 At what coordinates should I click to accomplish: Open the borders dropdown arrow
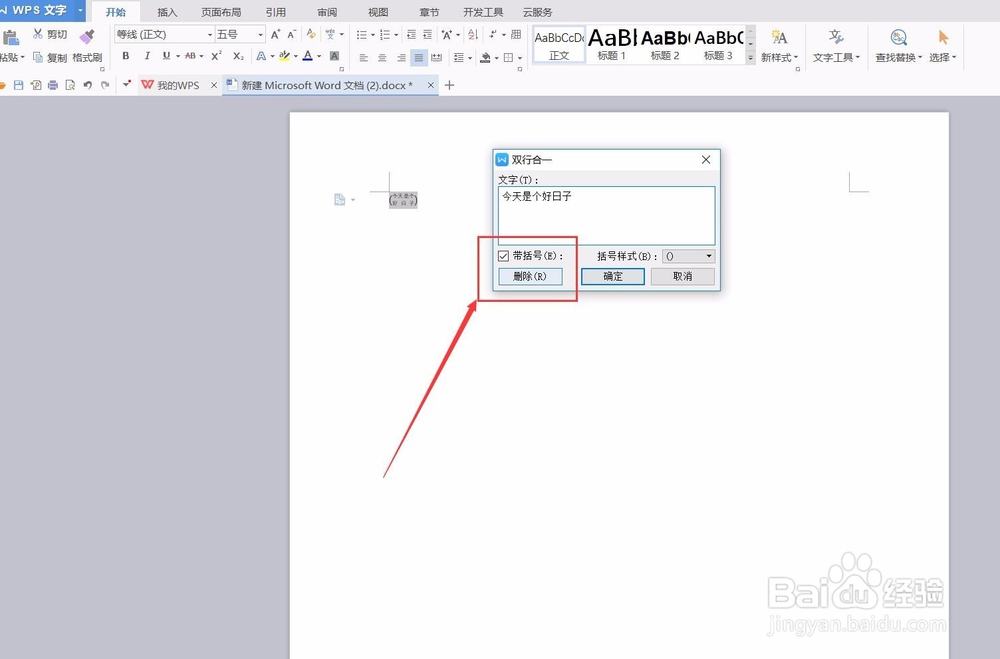pyautogui.click(x=520, y=58)
